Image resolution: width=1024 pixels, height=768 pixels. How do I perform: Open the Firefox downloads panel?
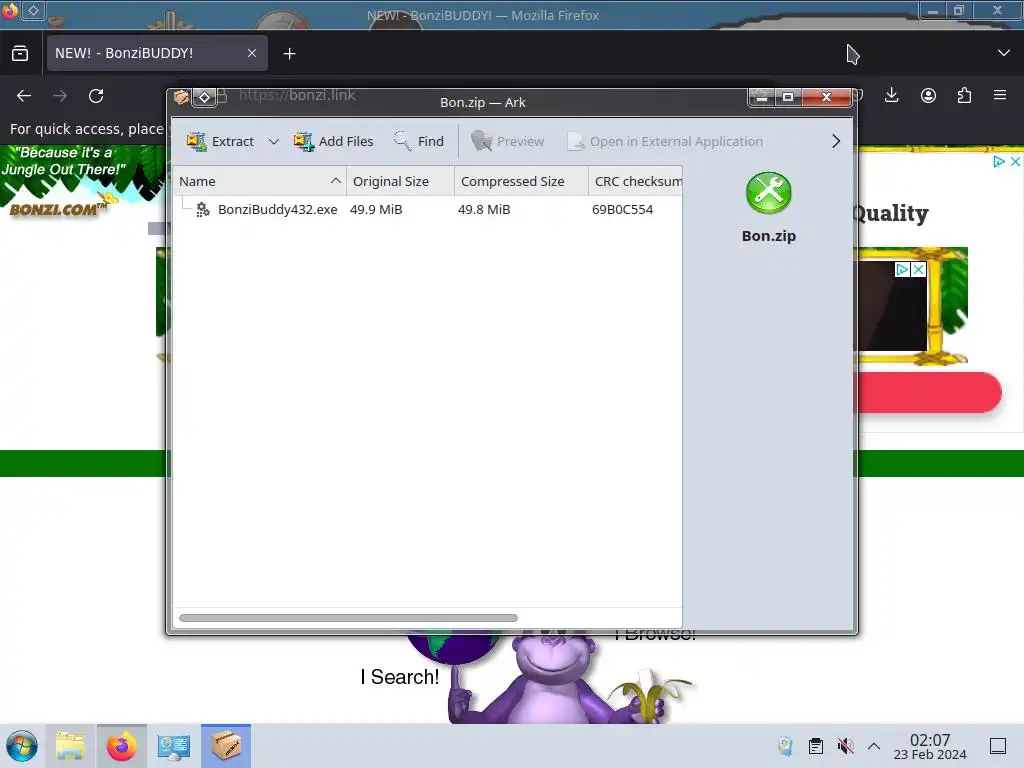point(891,95)
